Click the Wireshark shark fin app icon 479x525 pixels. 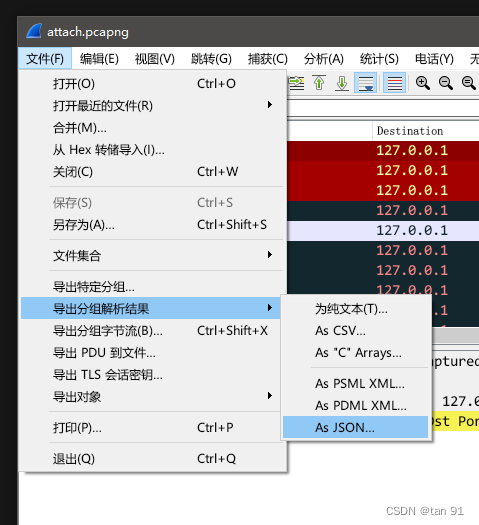tap(34, 31)
